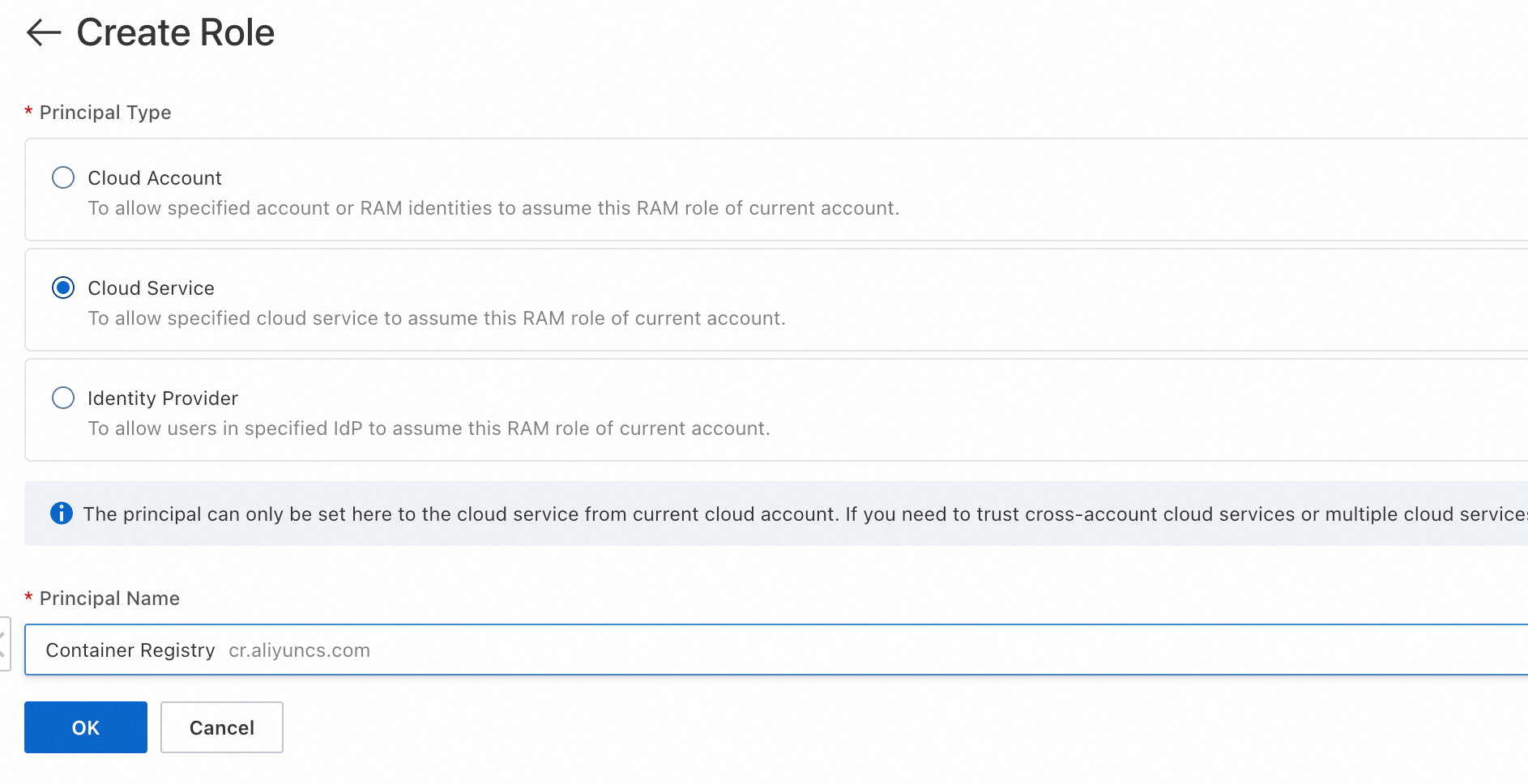The image size is (1528, 784).
Task: Cancel the role creation
Action: (222, 727)
